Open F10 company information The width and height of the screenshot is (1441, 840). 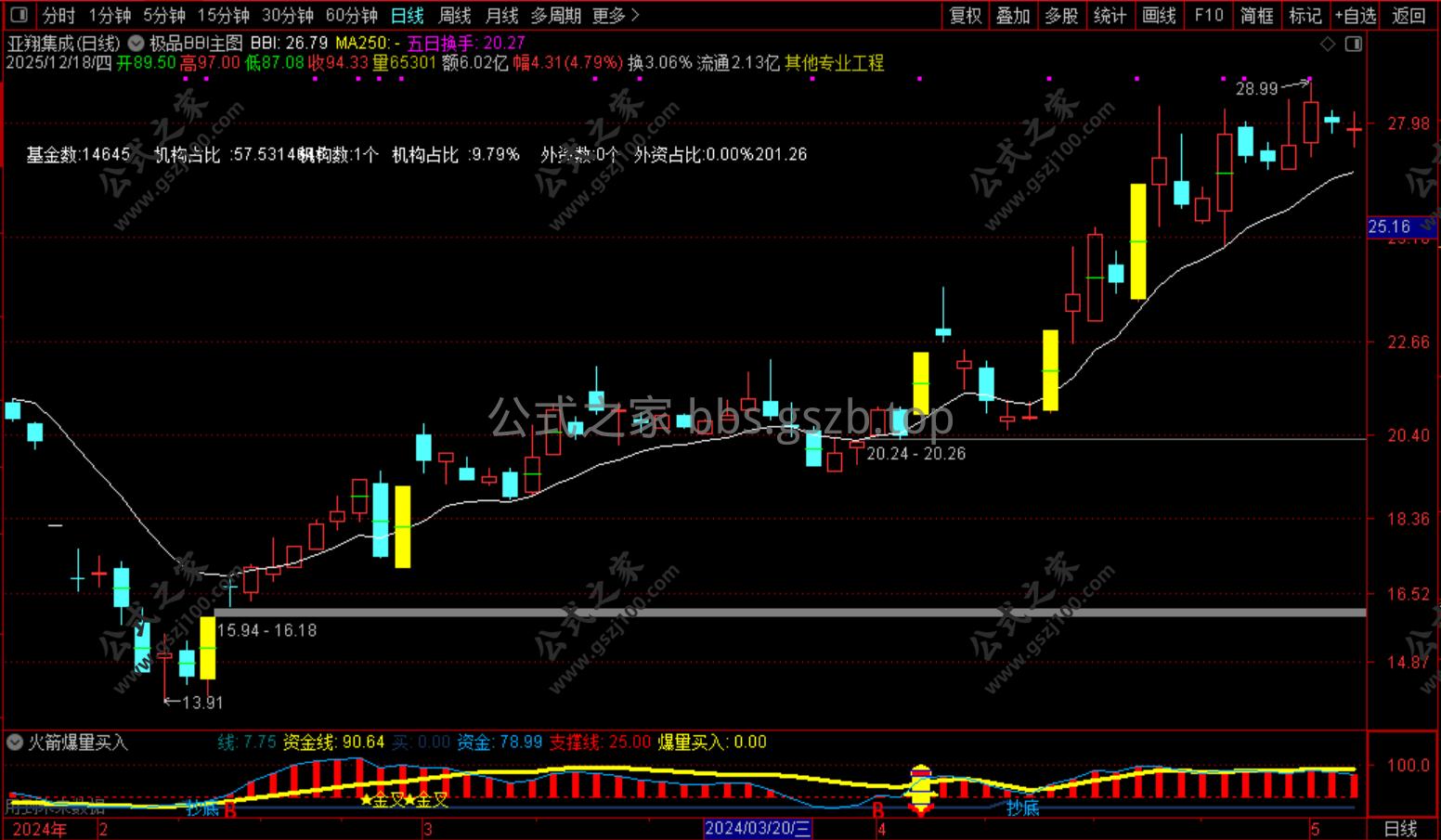pyautogui.click(x=1209, y=16)
